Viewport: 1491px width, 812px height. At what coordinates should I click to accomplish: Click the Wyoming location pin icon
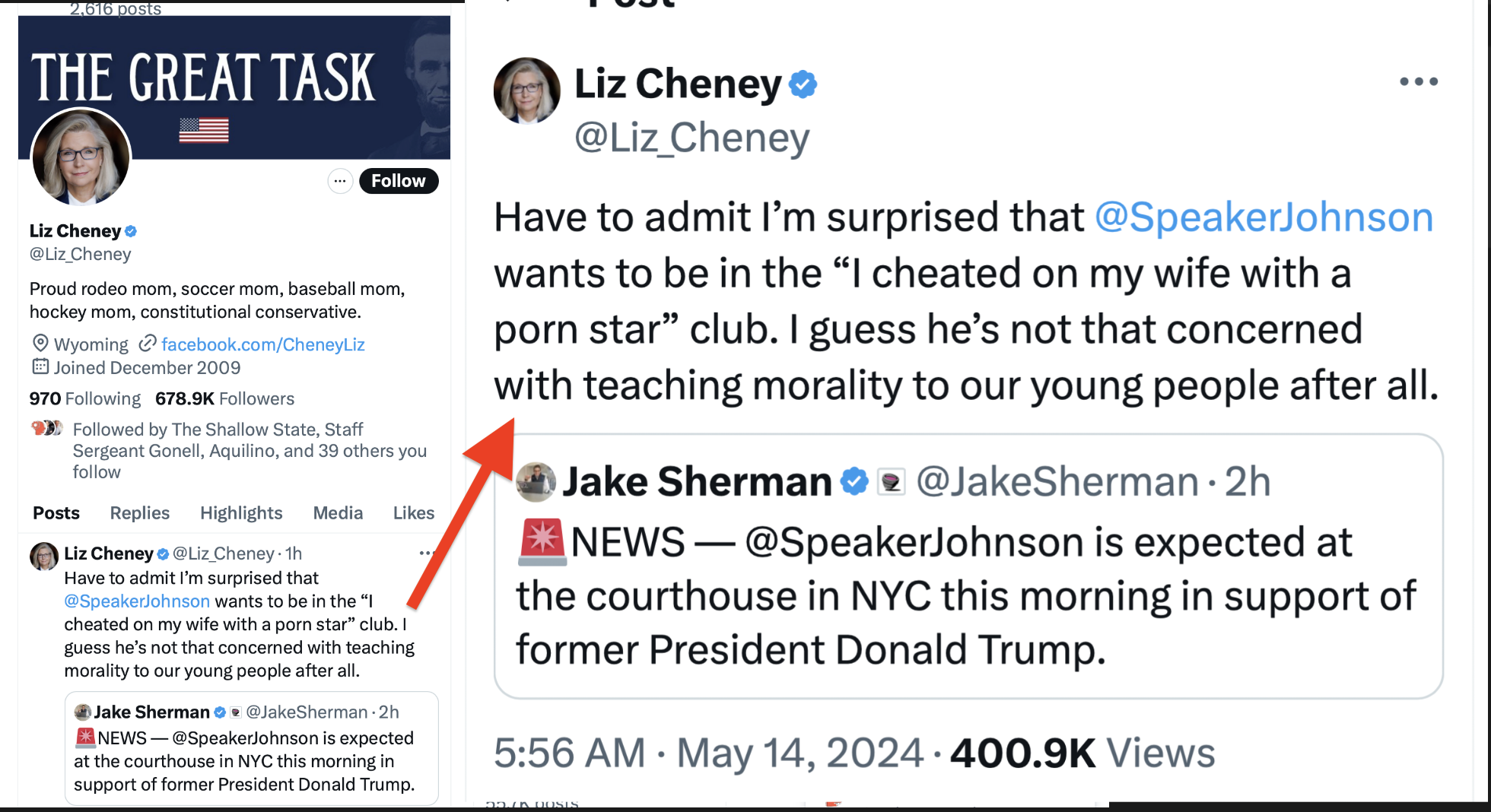click(x=40, y=344)
